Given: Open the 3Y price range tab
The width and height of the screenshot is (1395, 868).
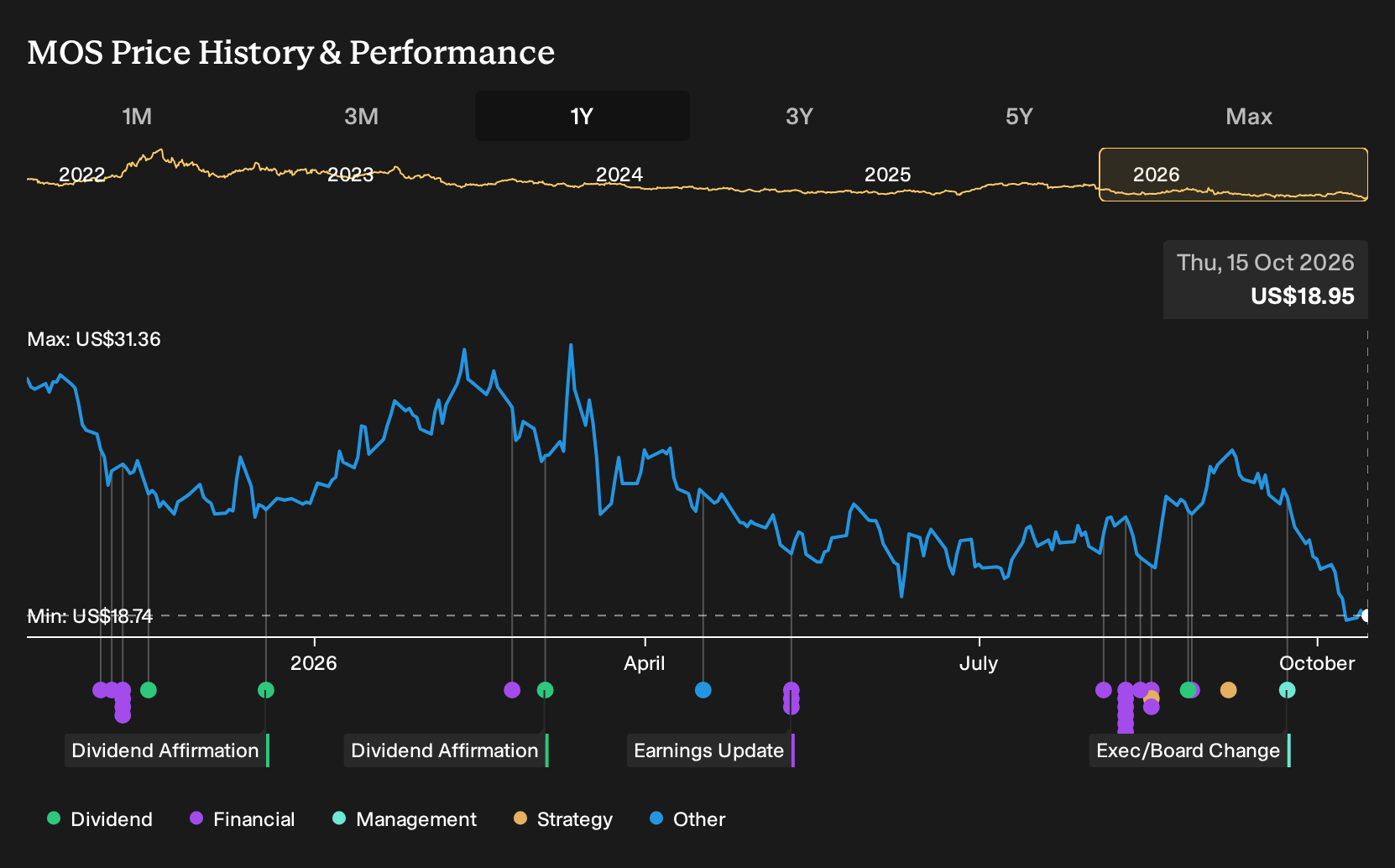Looking at the screenshot, I should click(x=799, y=116).
